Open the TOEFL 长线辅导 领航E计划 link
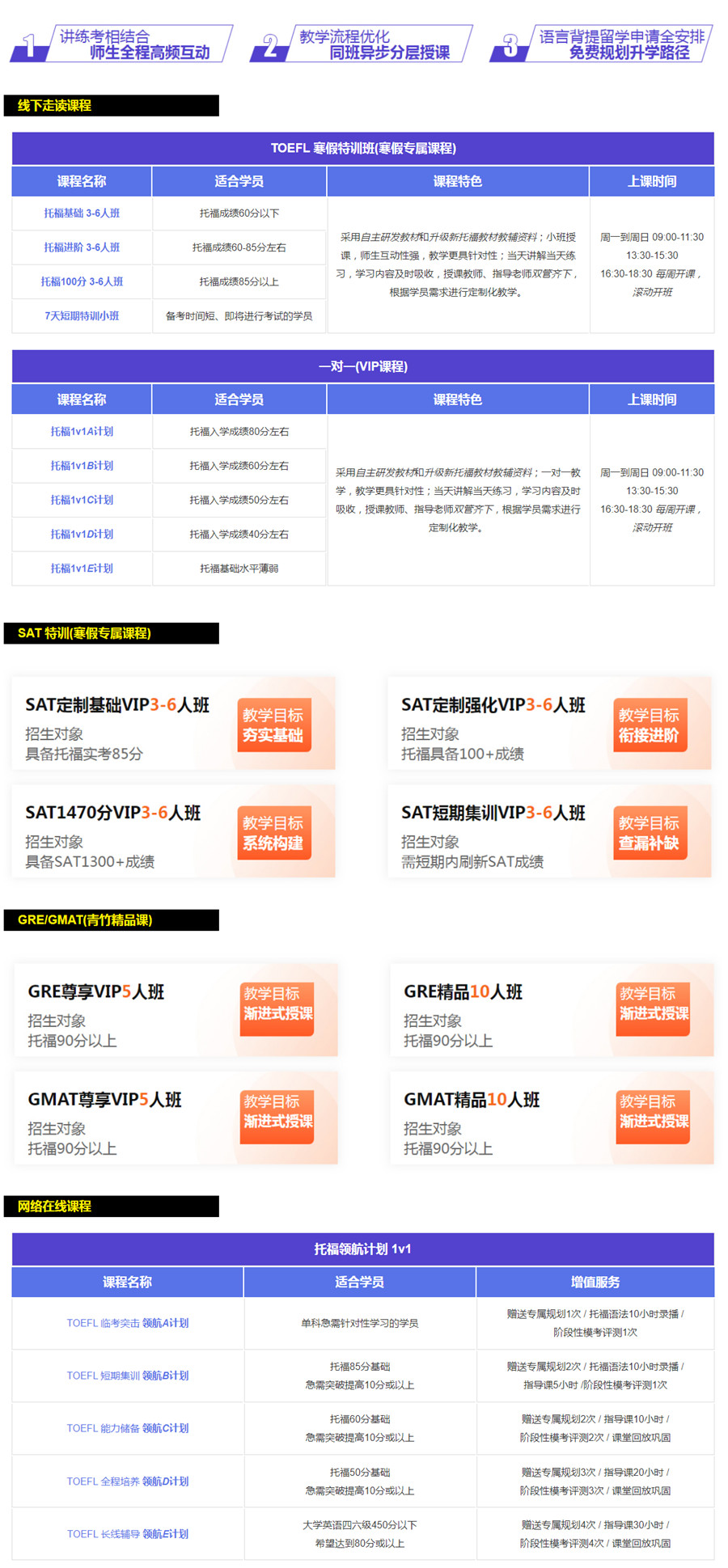 pyautogui.click(x=127, y=1534)
